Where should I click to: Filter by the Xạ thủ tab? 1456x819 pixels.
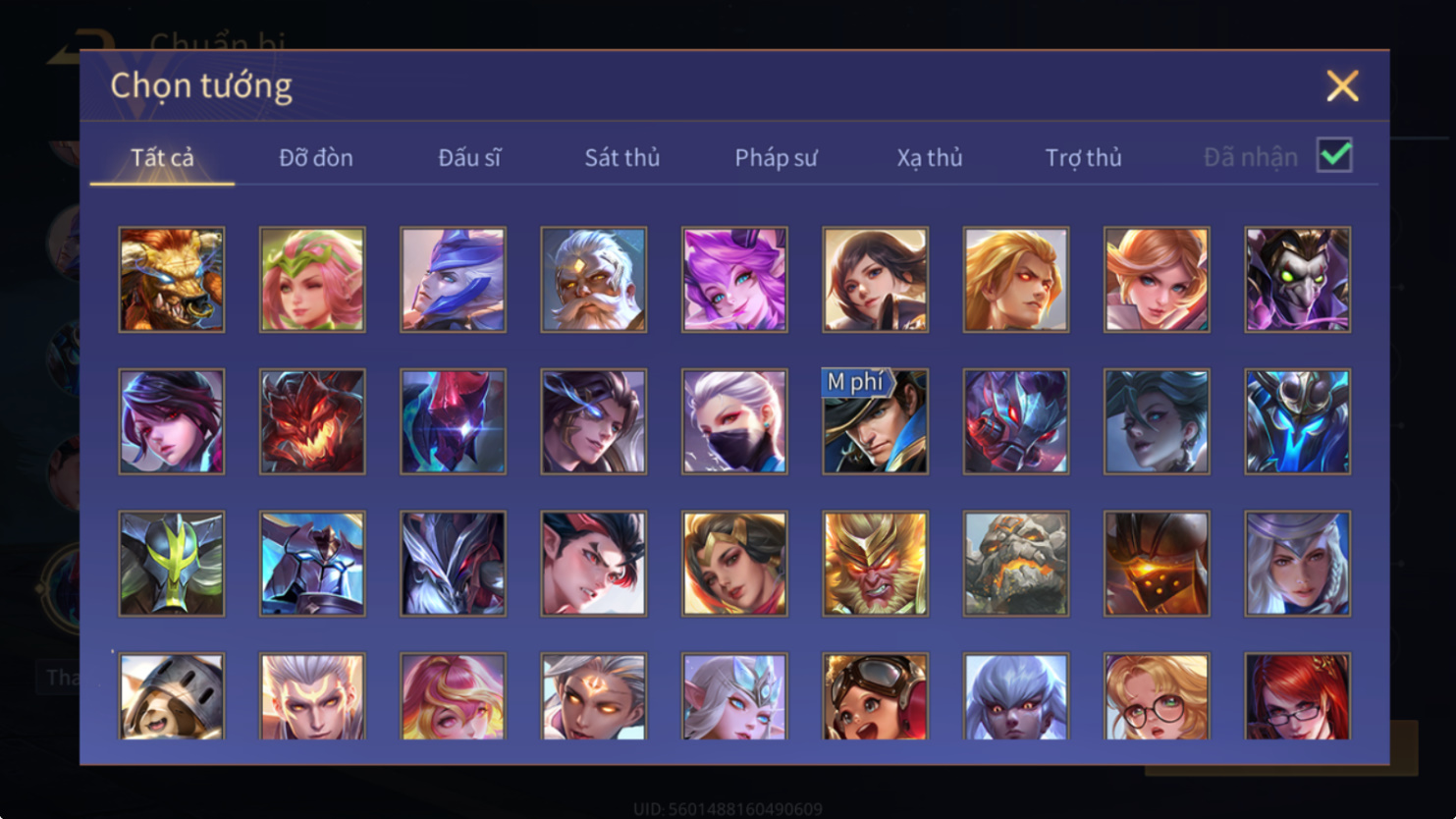point(930,157)
